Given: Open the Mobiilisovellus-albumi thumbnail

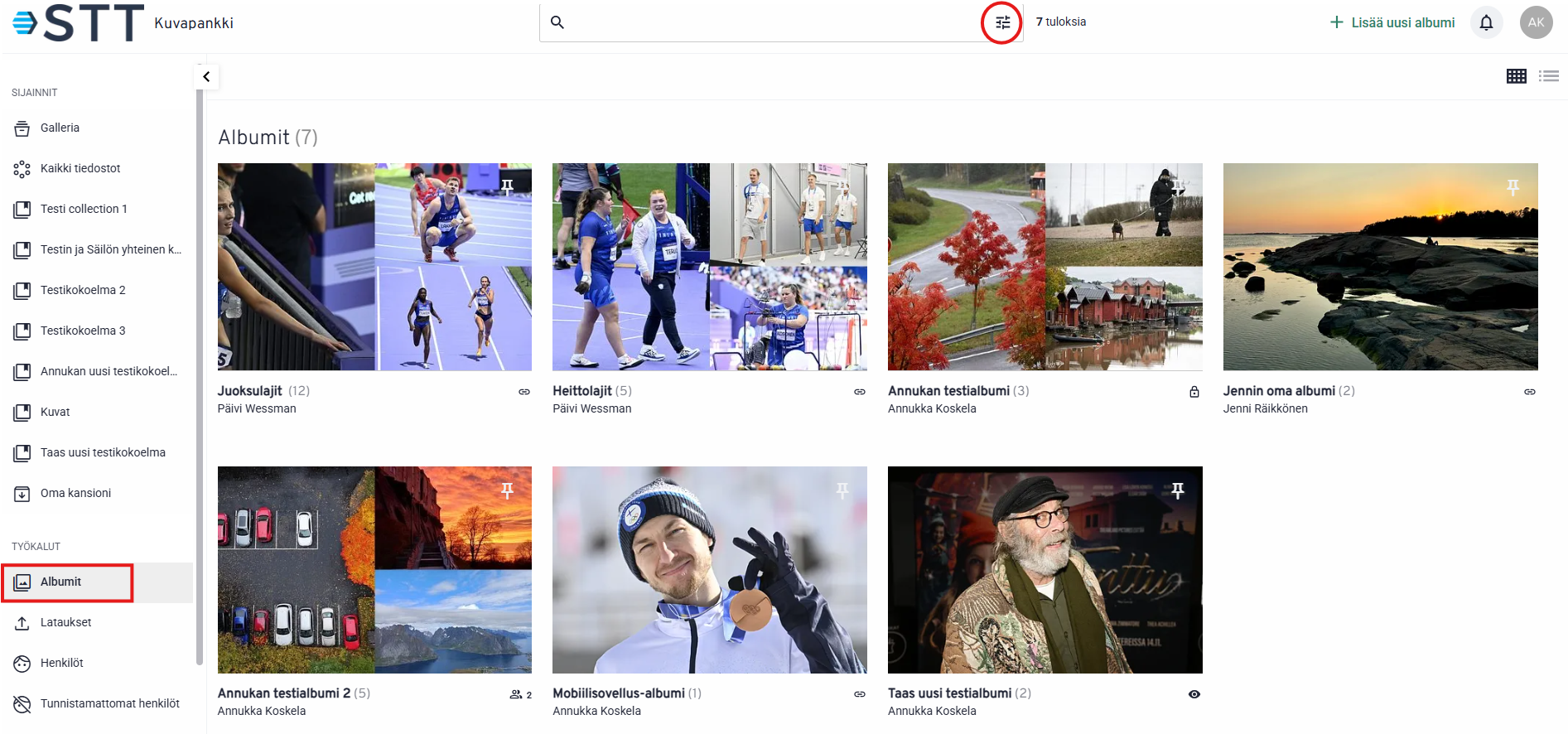Looking at the screenshot, I should click(709, 570).
